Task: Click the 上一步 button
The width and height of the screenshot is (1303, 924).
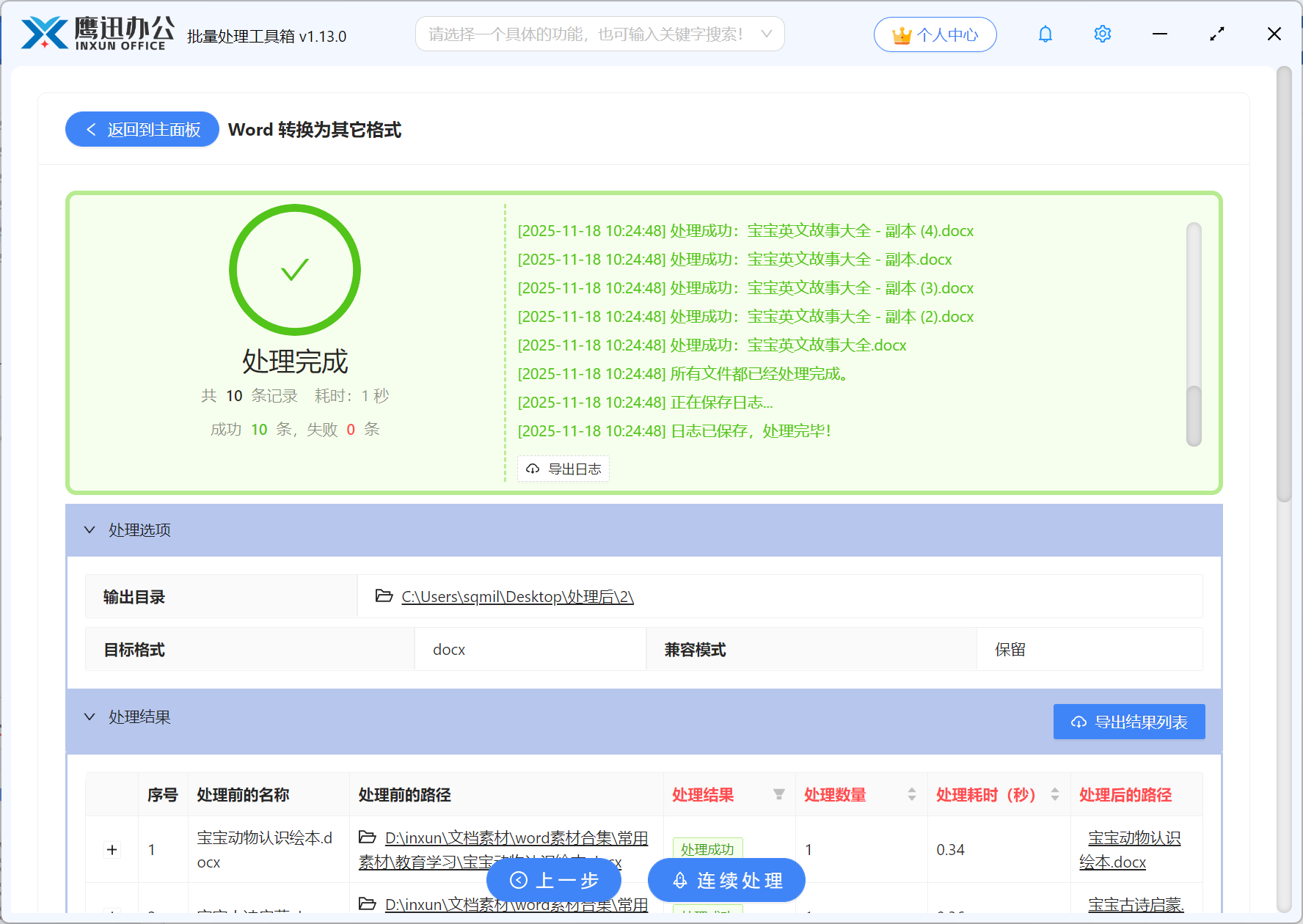Action: click(554, 880)
